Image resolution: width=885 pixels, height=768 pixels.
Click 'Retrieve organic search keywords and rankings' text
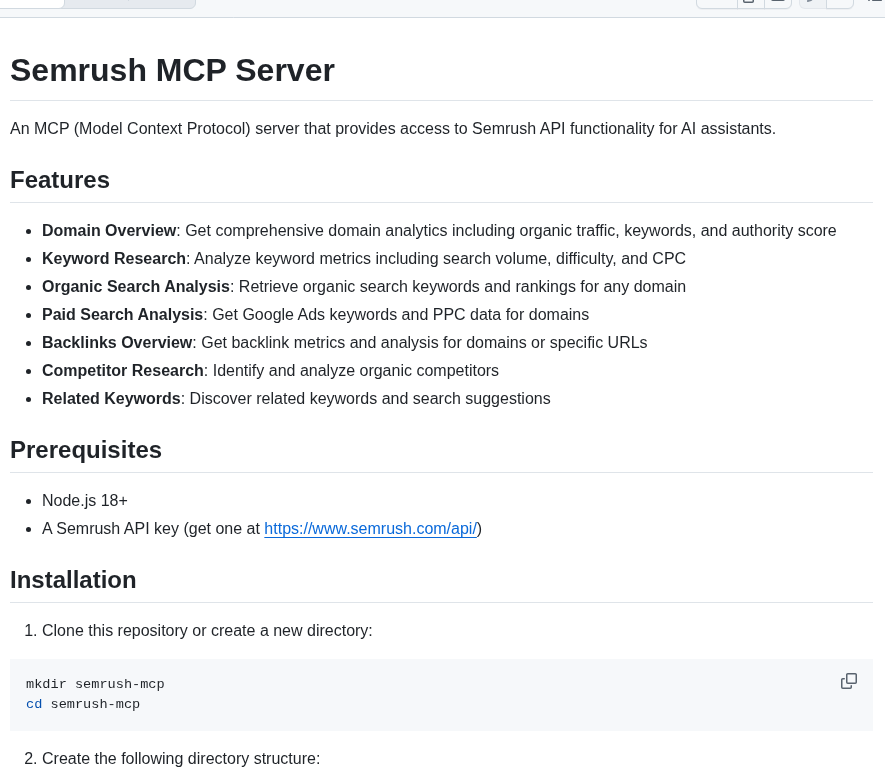462,287
